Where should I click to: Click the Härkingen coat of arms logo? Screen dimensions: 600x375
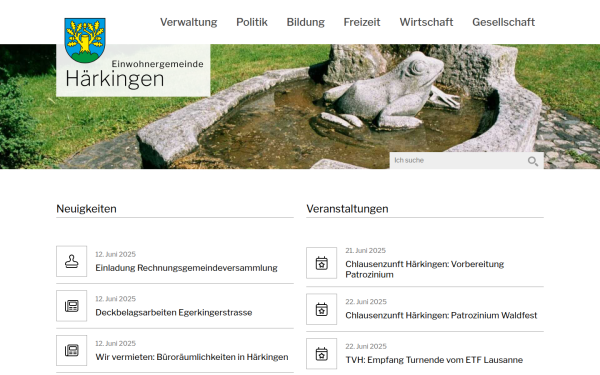pyautogui.click(x=85, y=40)
